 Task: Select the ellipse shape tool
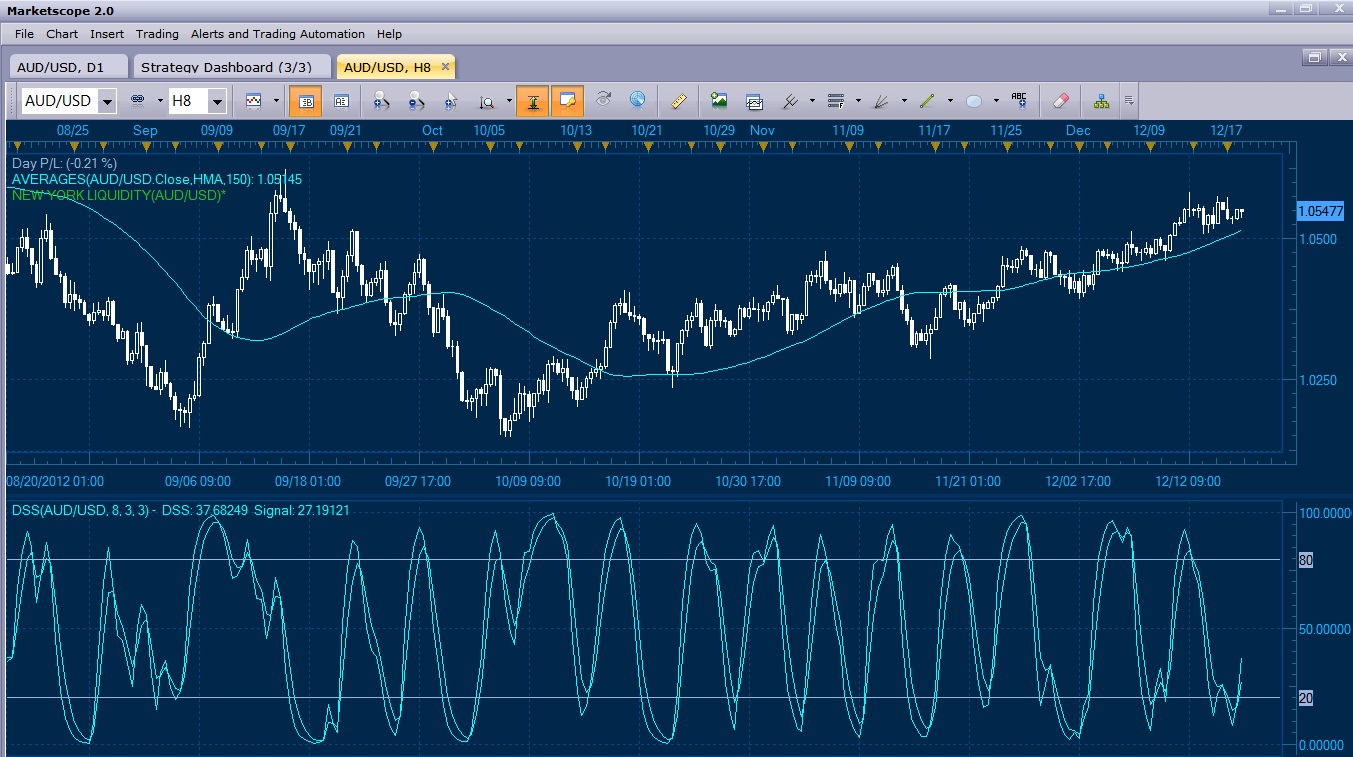point(974,101)
